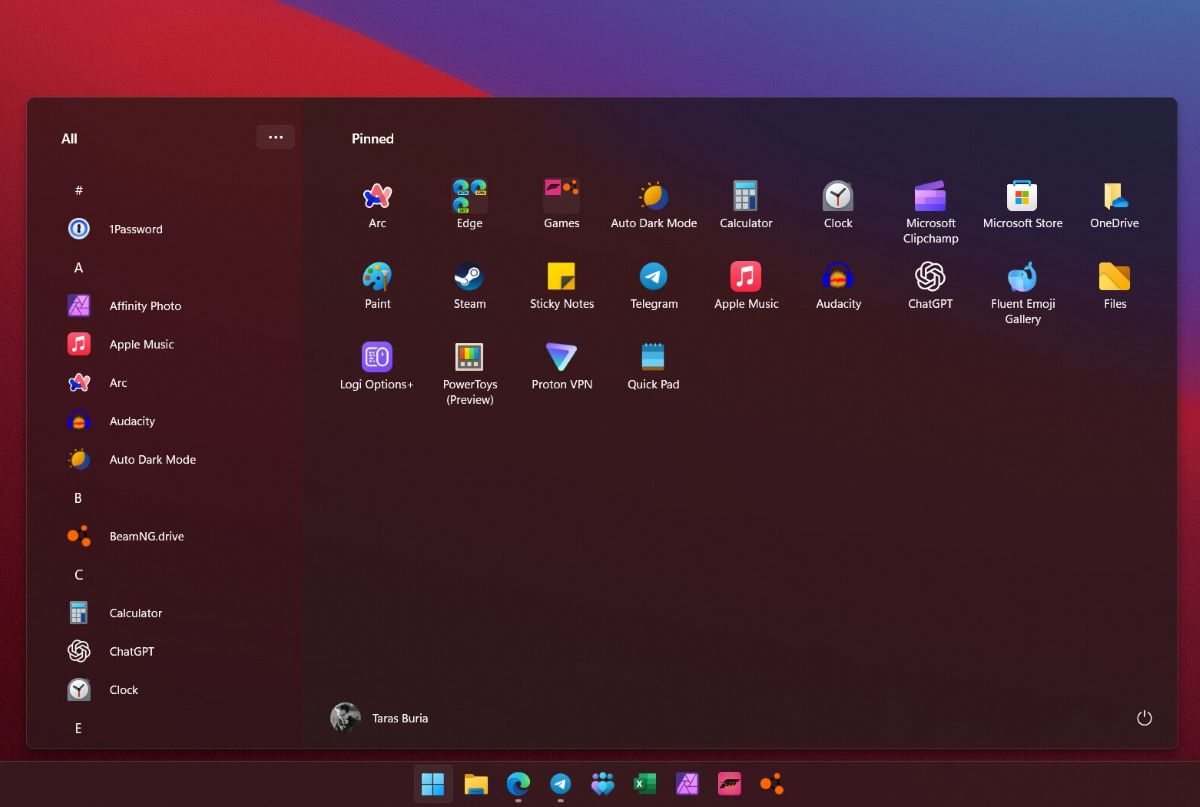Jump to letter index via header A
The height and width of the screenshot is (807, 1200).
click(x=78, y=268)
